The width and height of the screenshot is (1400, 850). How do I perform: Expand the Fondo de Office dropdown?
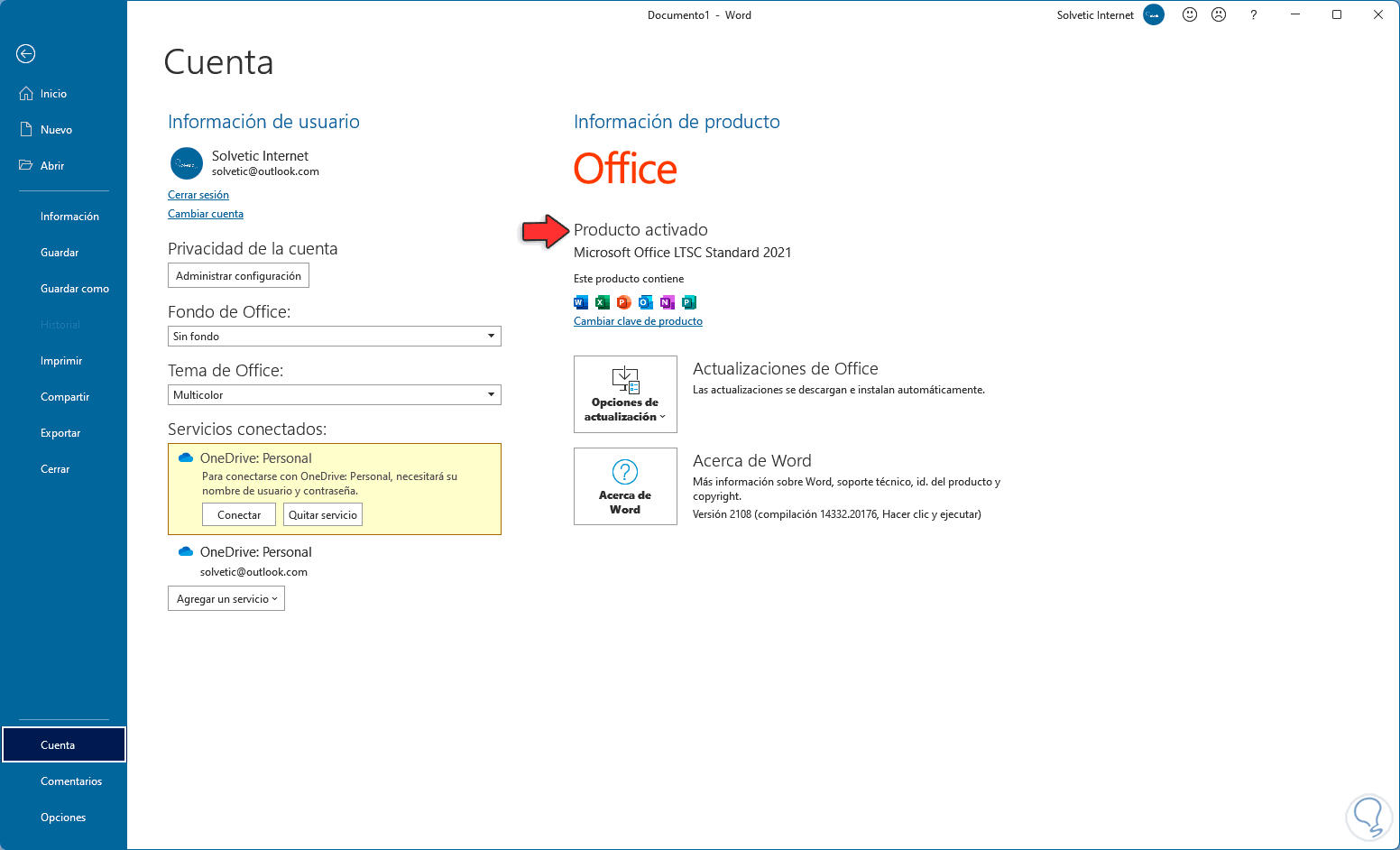pyautogui.click(x=335, y=337)
